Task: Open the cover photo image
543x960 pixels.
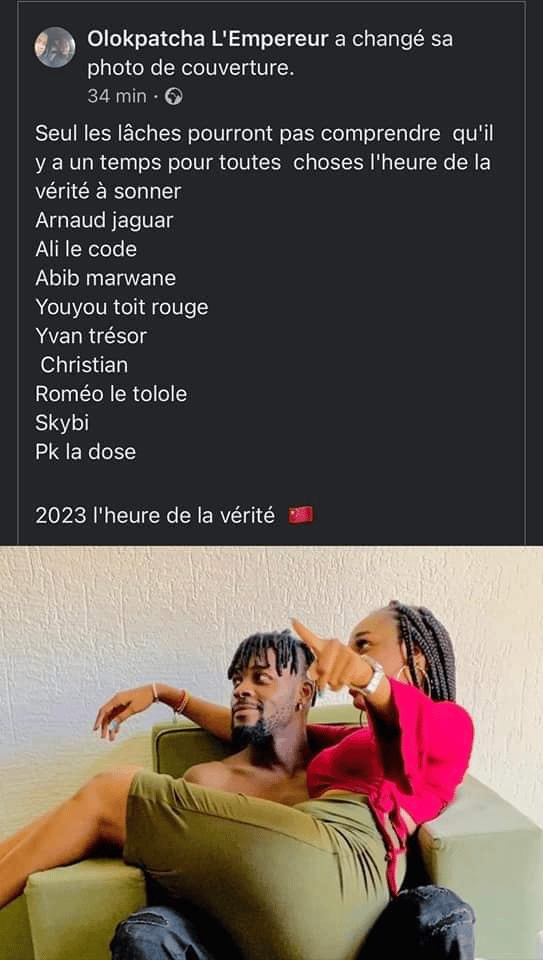Action: (x=271, y=752)
